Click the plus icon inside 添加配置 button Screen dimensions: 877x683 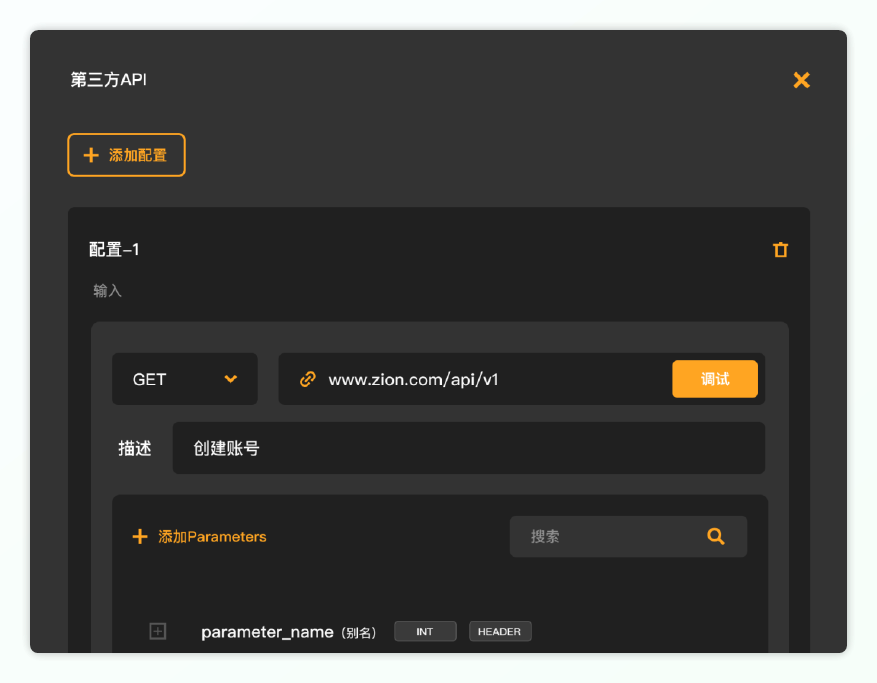coord(91,155)
